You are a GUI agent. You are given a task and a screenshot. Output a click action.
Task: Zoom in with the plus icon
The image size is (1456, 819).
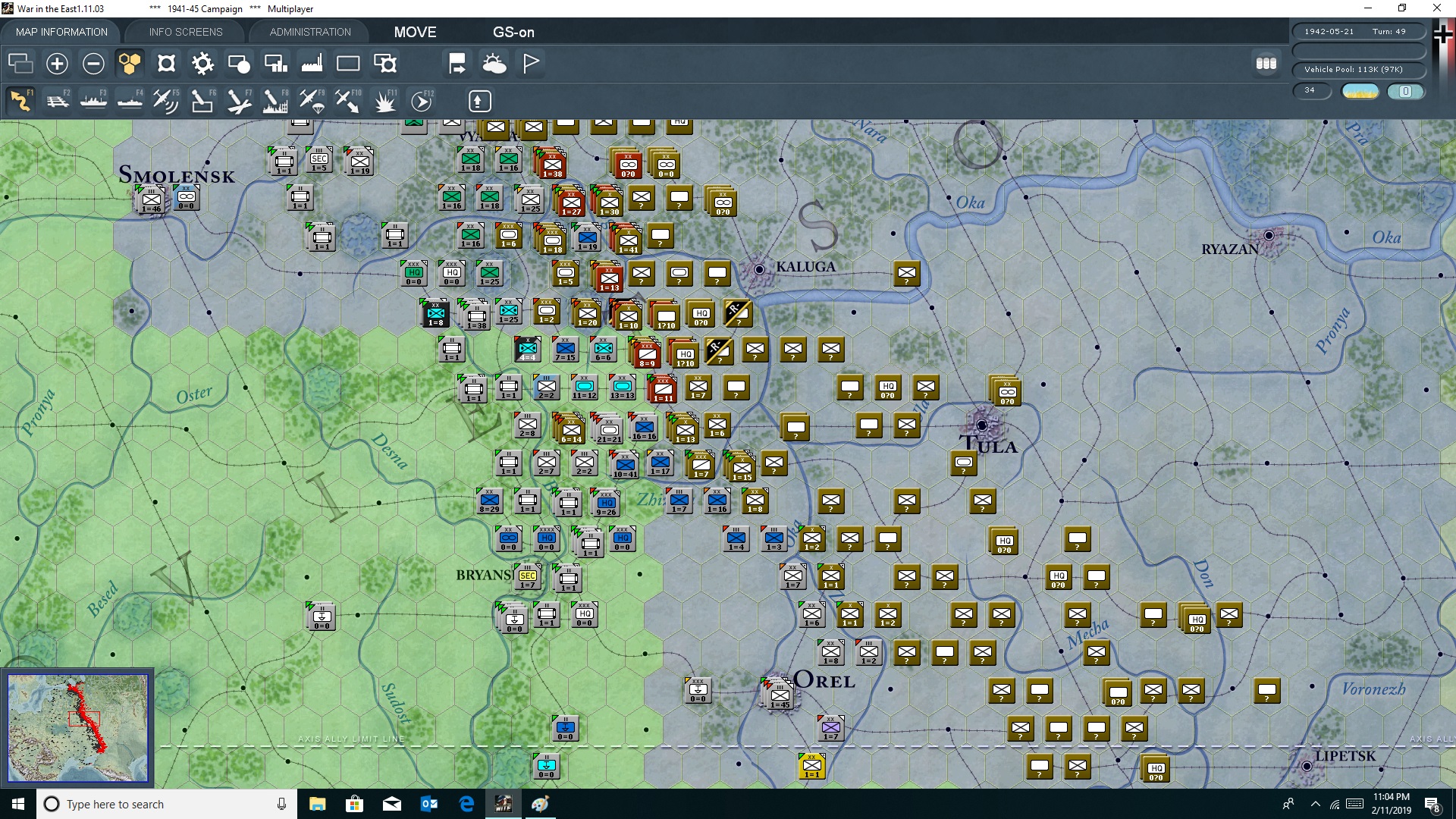(57, 64)
